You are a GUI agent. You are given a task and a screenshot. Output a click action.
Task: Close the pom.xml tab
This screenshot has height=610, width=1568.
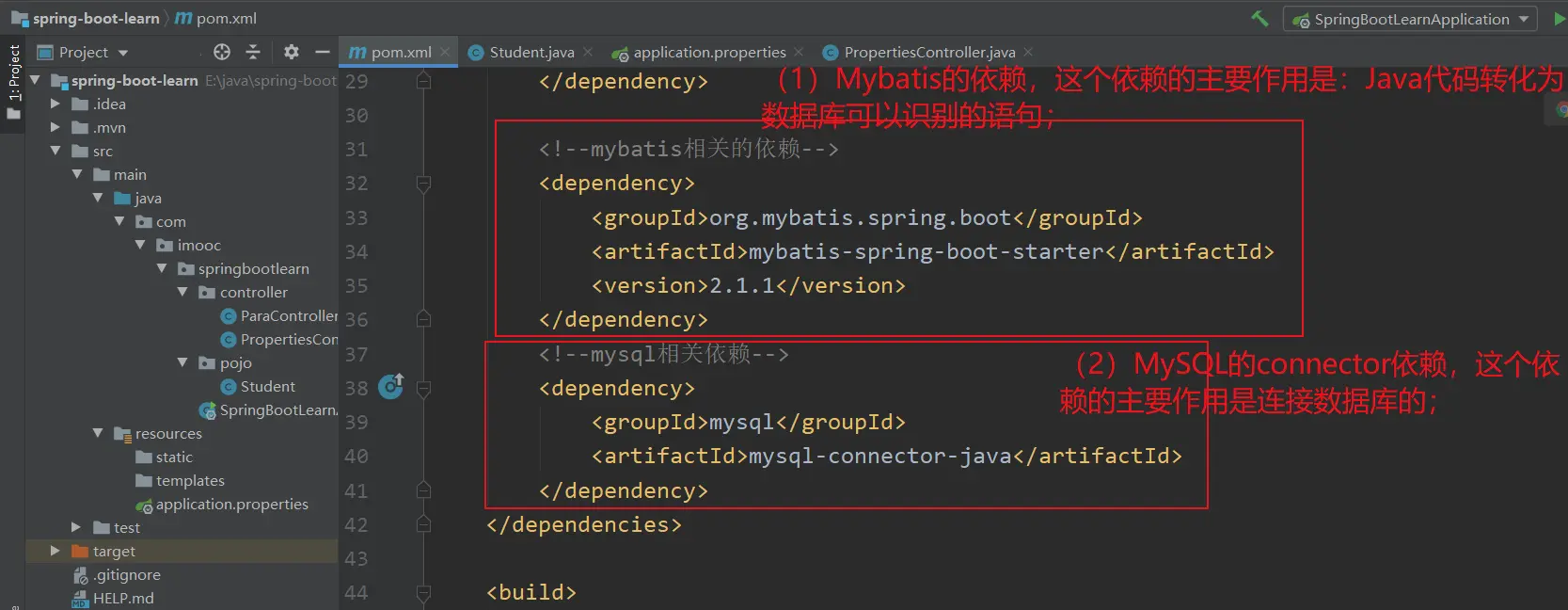446,52
